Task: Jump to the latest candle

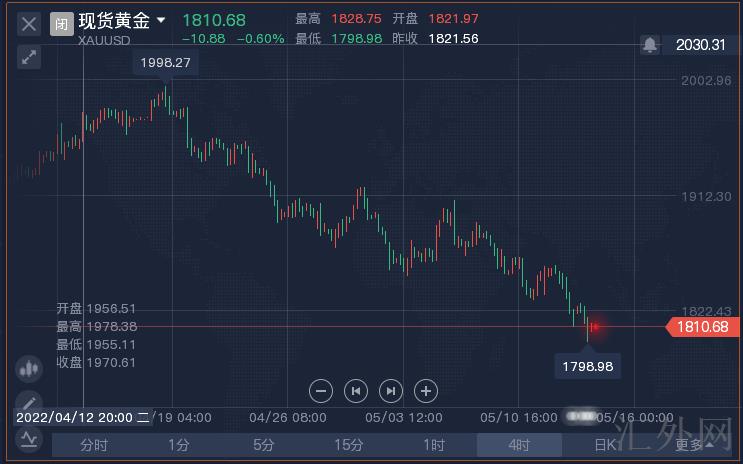Action: [391, 391]
